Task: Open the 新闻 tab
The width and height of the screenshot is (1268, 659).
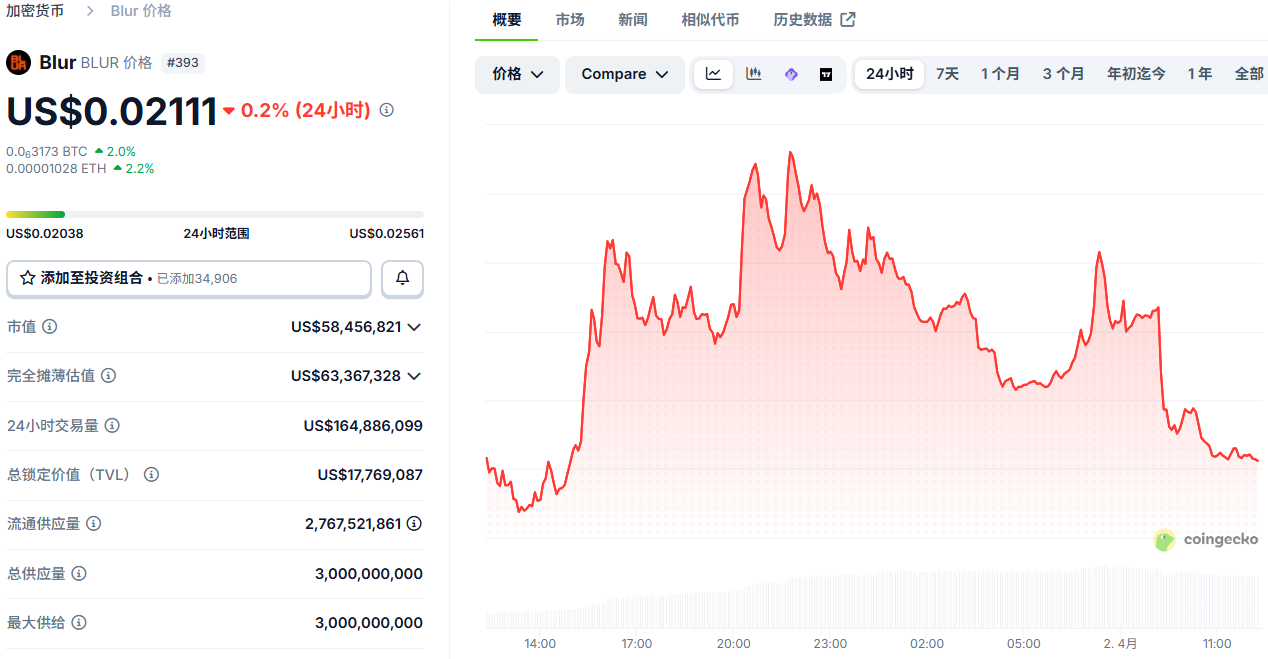Action: click(x=632, y=19)
